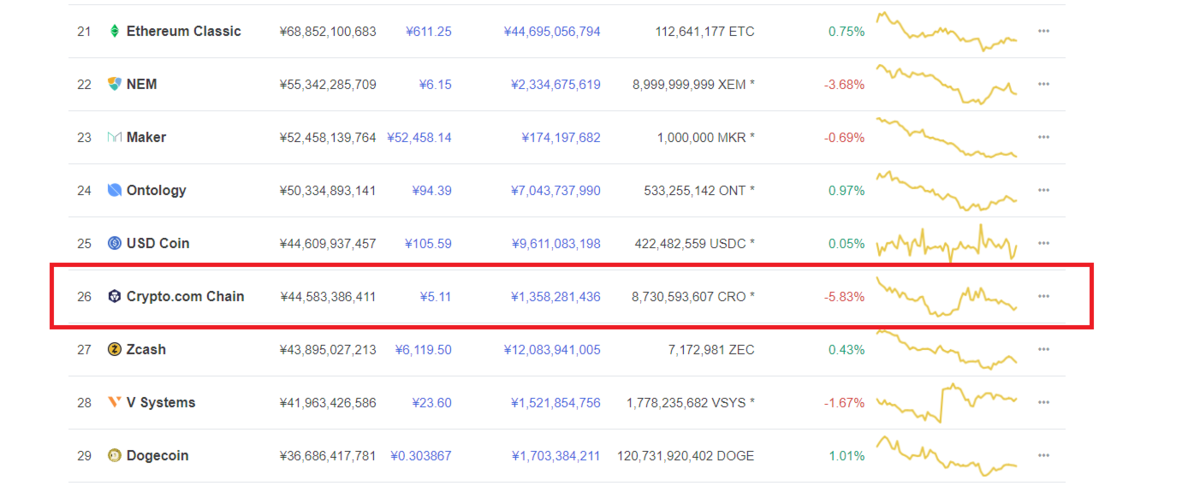1200x486 pixels.
Task: Open the Ethereum Classic coin page link
Action: (183, 31)
